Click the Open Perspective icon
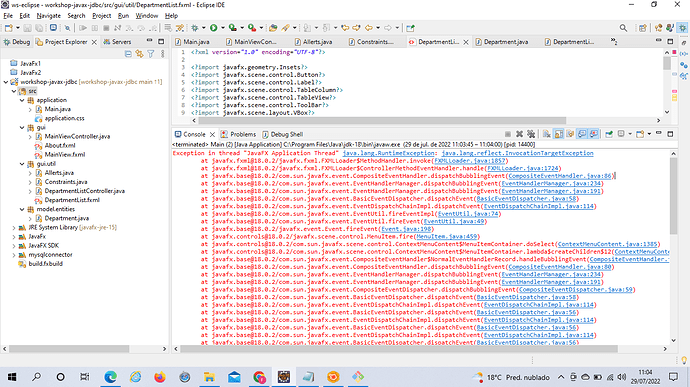 [x=642, y=28]
